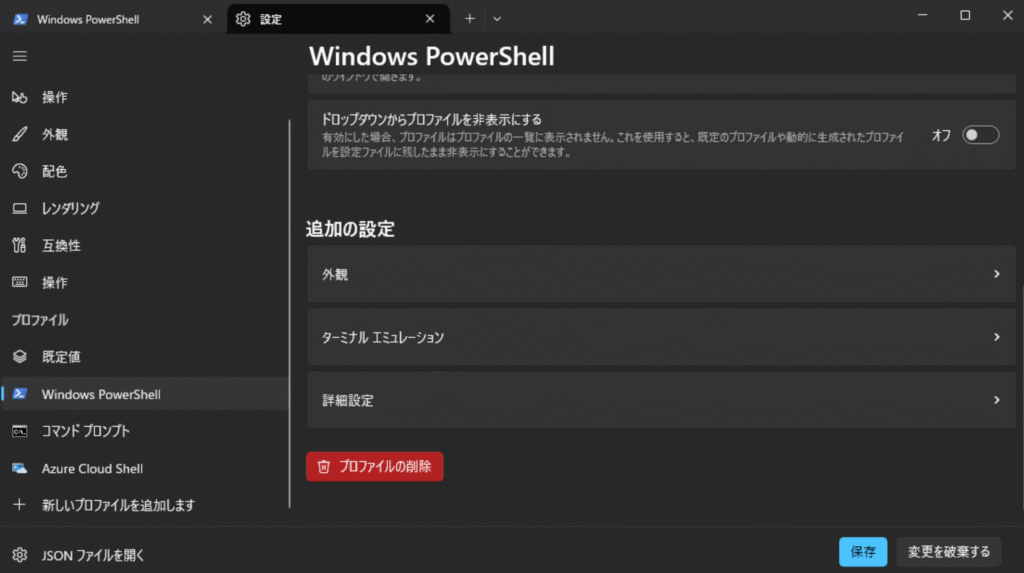This screenshot has width=1024, height=573.
Task: Expand the 外観 additional settings row
Action: (x=660, y=274)
